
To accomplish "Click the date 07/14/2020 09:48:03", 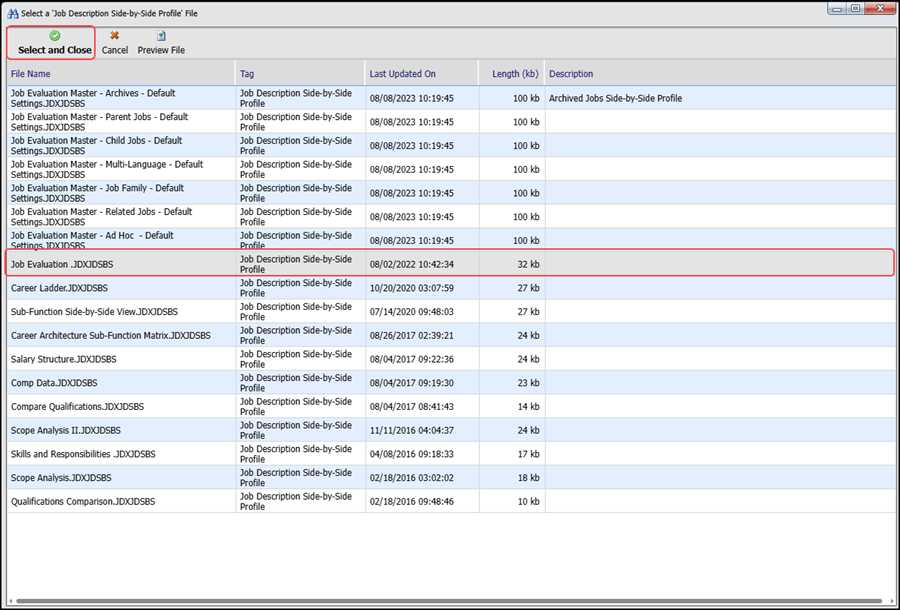I will pyautogui.click(x=412, y=312).
